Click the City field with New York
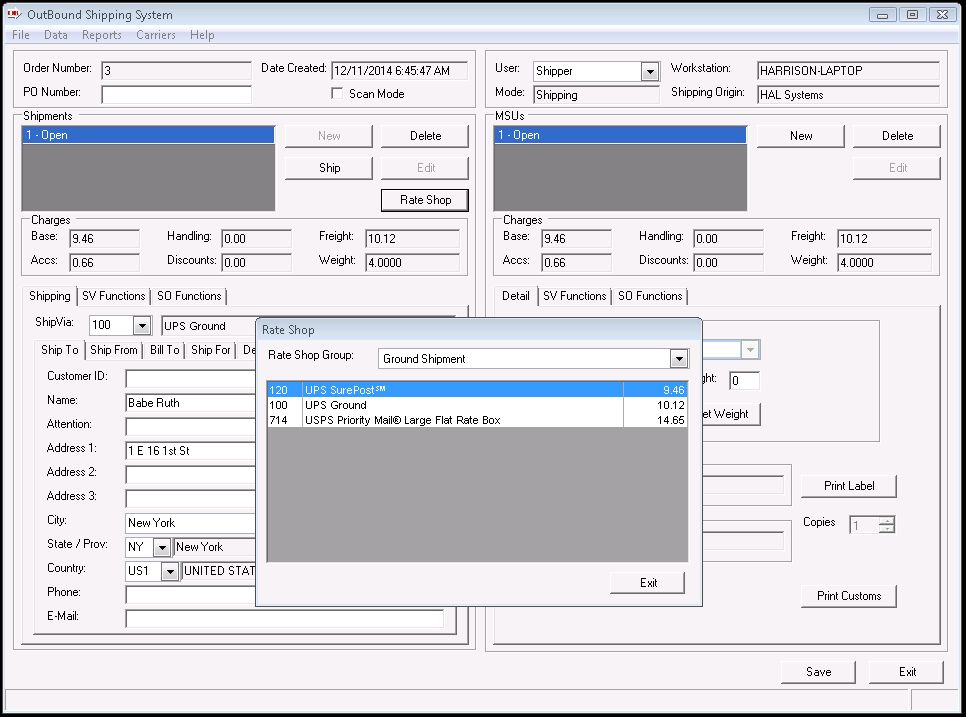Screen dimensions: 966x717 pos(190,523)
